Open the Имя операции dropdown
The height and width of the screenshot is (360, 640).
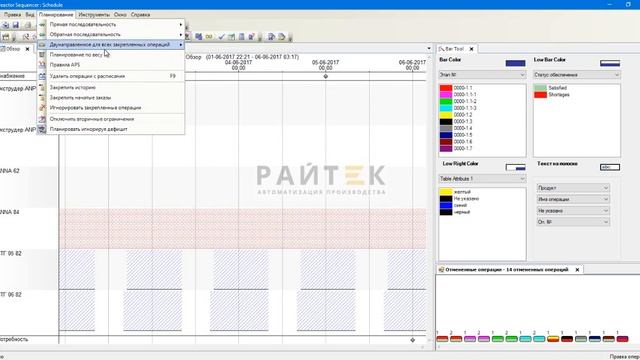click(573, 199)
